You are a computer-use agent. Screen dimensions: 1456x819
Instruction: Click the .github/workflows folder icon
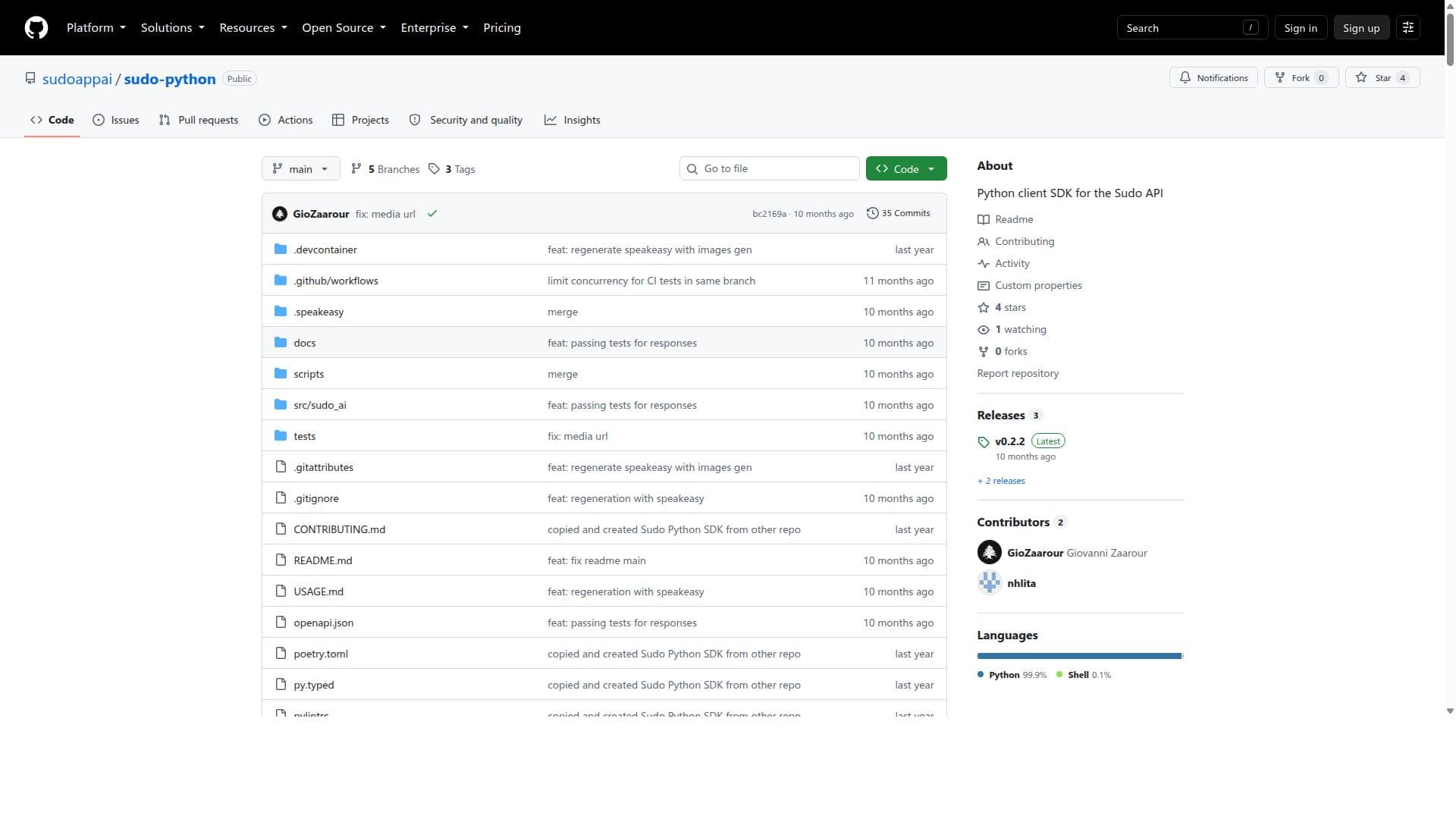coord(281,281)
